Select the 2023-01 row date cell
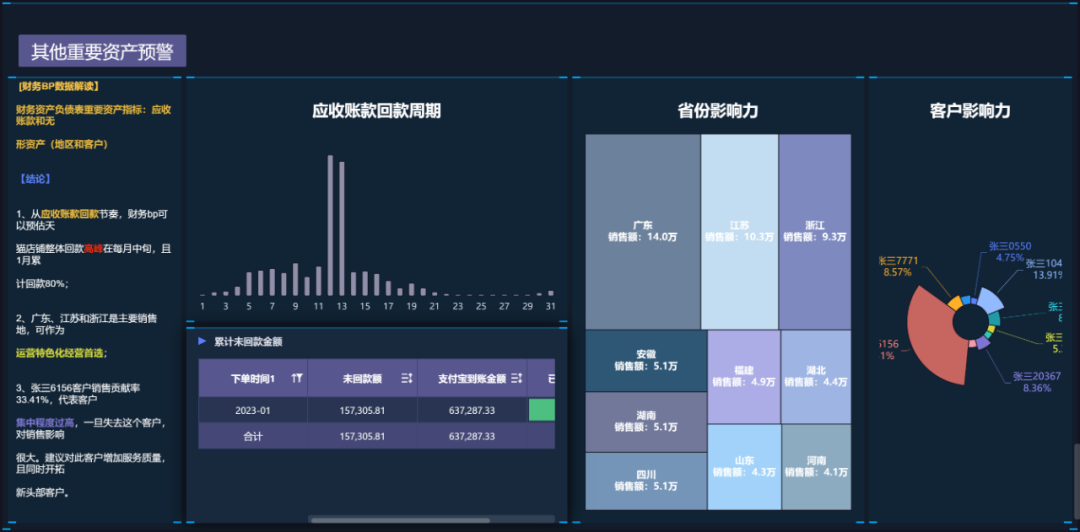Image resolution: width=1080 pixels, height=532 pixels. tap(253, 410)
